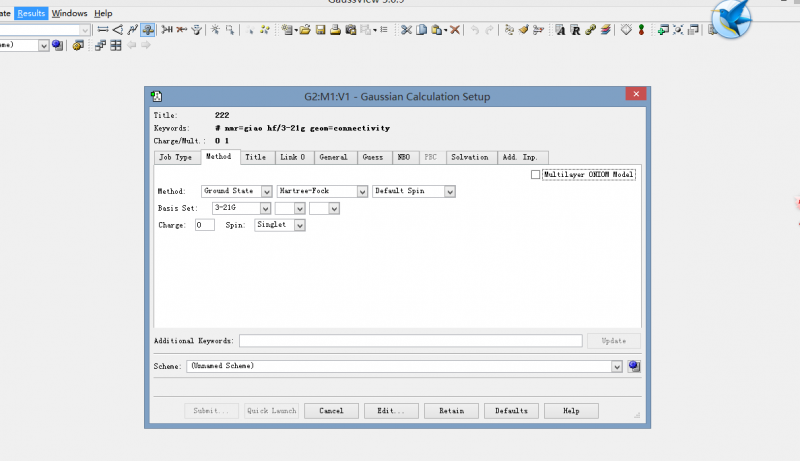Viewport: 800px width, 461px height.
Task: Switch to the NBO tab
Action: pos(404,157)
